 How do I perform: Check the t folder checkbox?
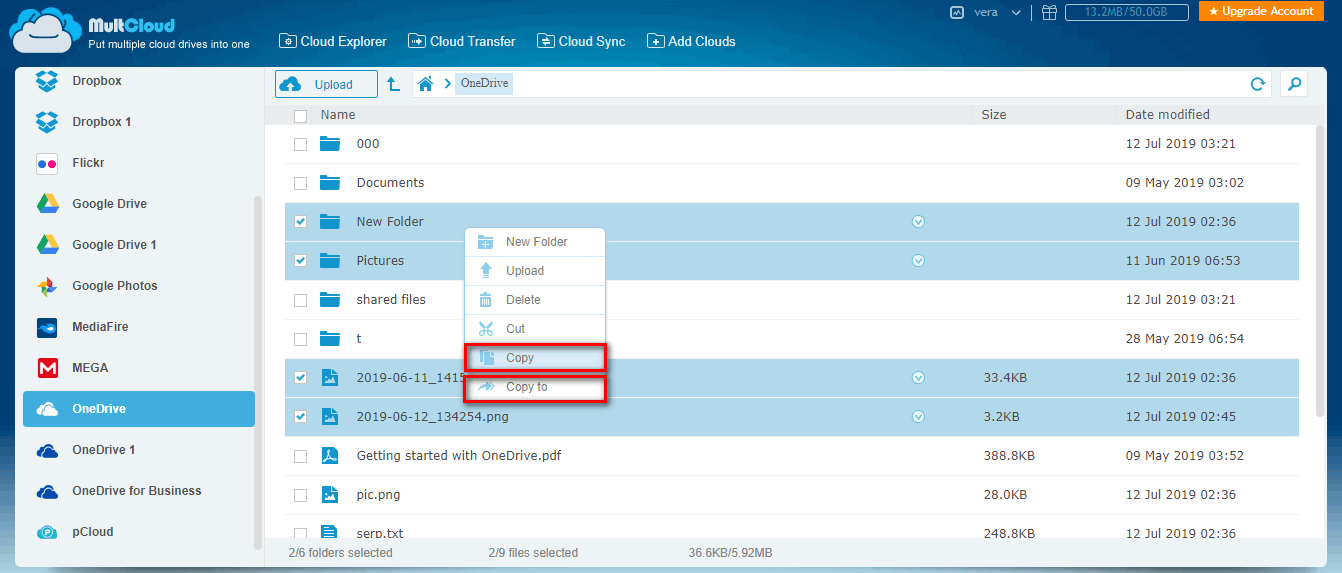click(x=300, y=339)
